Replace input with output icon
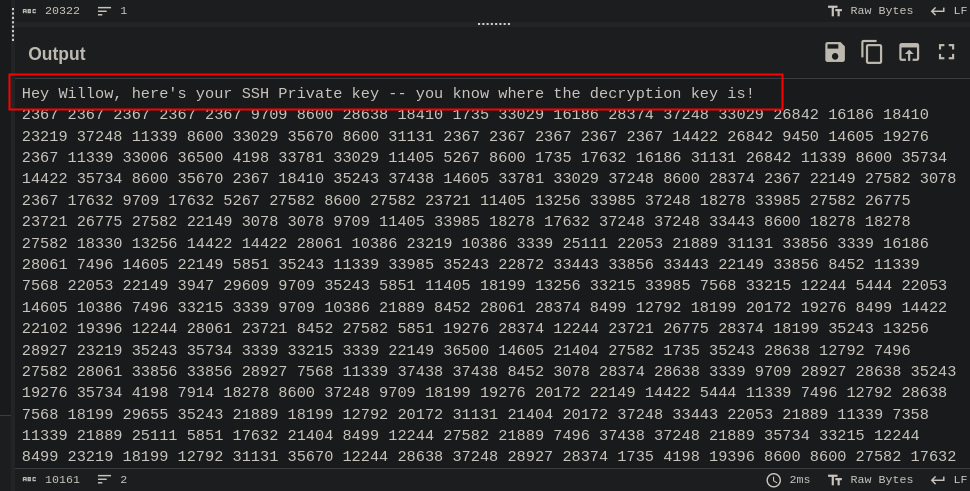 909,53
